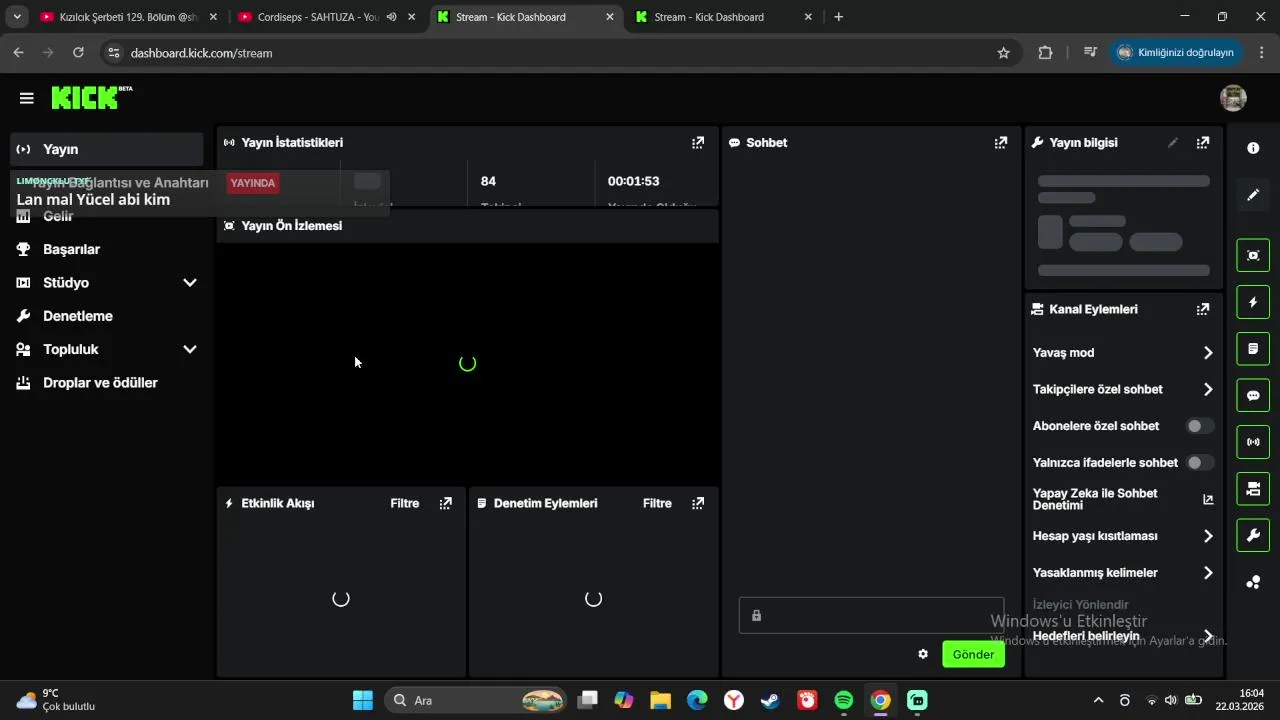Open Takipçilere özel sohbet options arrow
1280x720 pixels.
click(1208, 390)
